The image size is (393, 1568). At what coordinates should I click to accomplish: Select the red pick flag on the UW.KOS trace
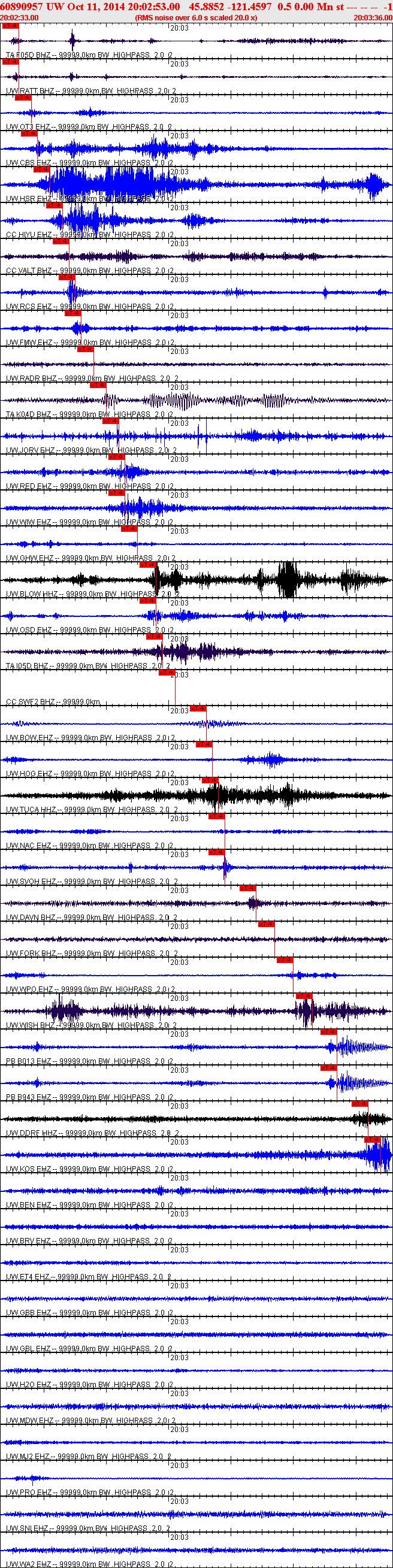click(x=373, y=1139)
